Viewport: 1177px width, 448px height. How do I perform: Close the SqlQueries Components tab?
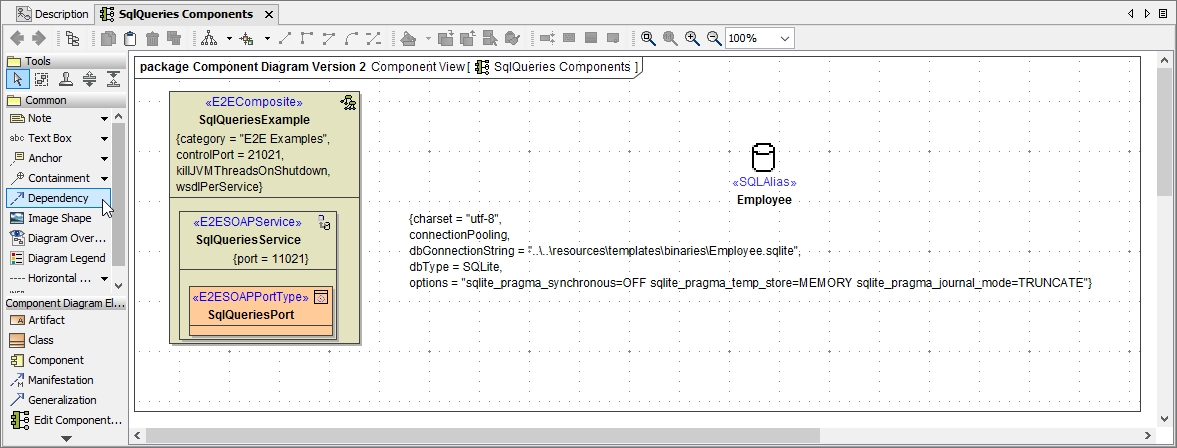[x=266, y=15]
